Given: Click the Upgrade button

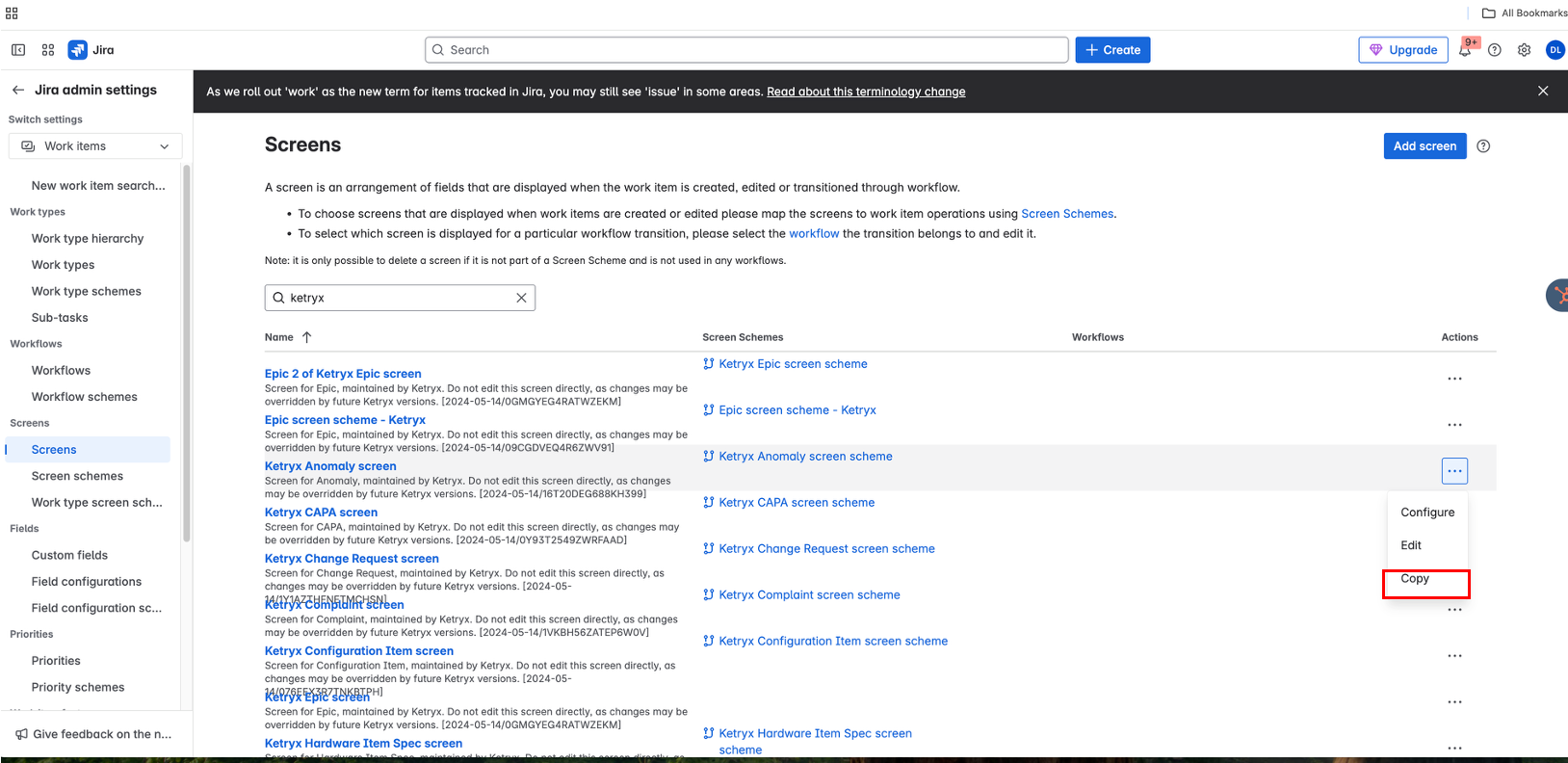Looking at the screenshot, I should pyautogui.click(x=1403, y=50).
